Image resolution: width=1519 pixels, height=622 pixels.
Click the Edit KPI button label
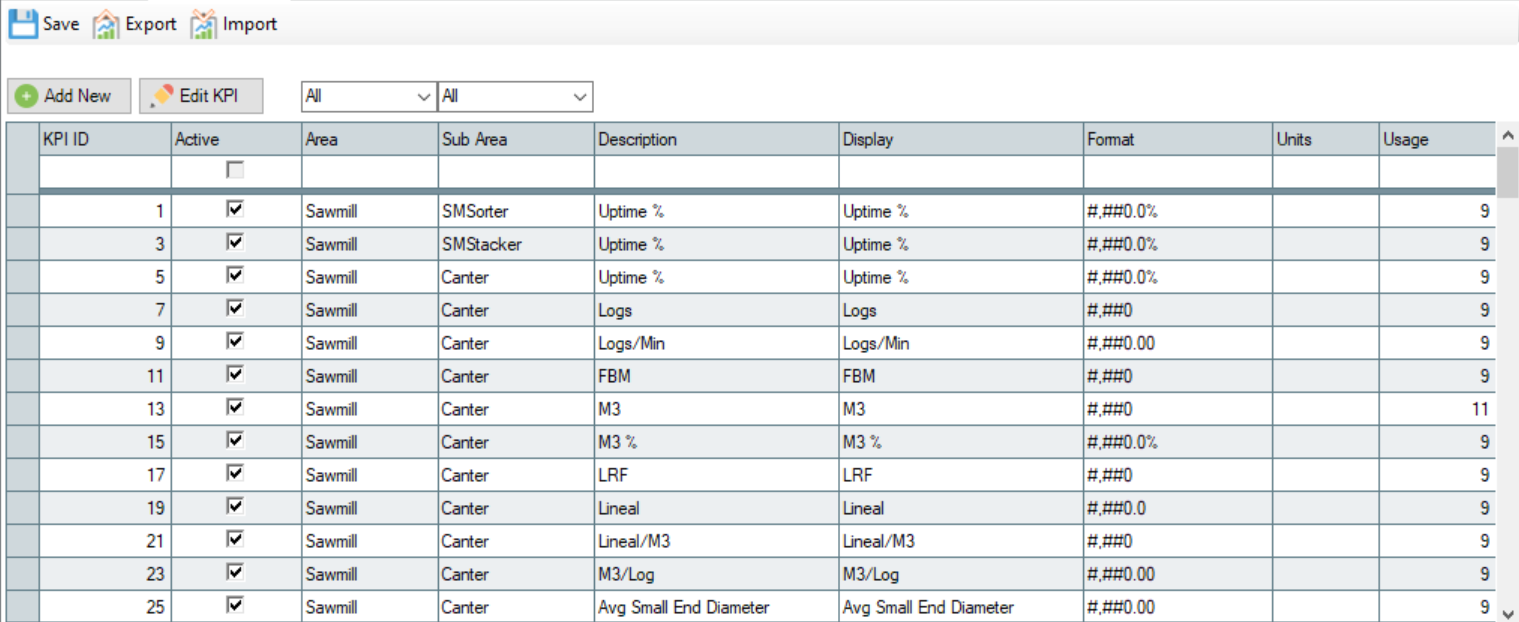(x=208, y=96)
